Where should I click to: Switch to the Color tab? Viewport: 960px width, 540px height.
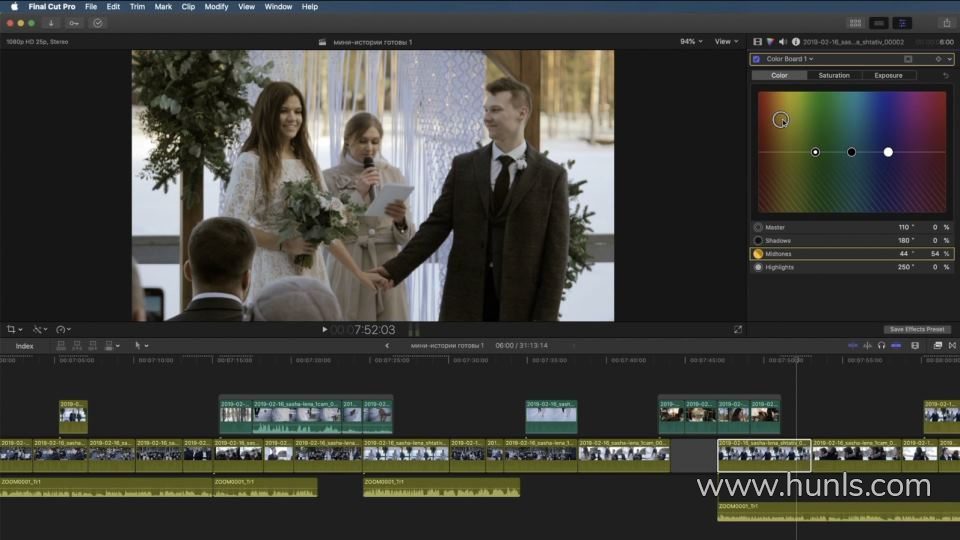pos(779,75)
